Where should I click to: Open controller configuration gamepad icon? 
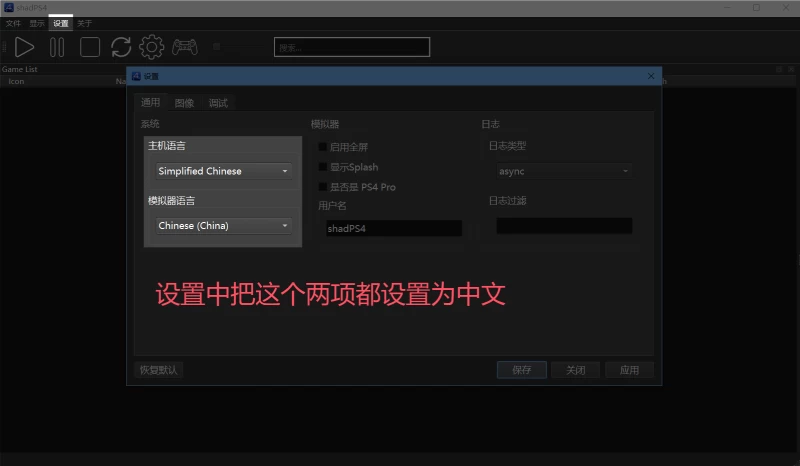185,47
